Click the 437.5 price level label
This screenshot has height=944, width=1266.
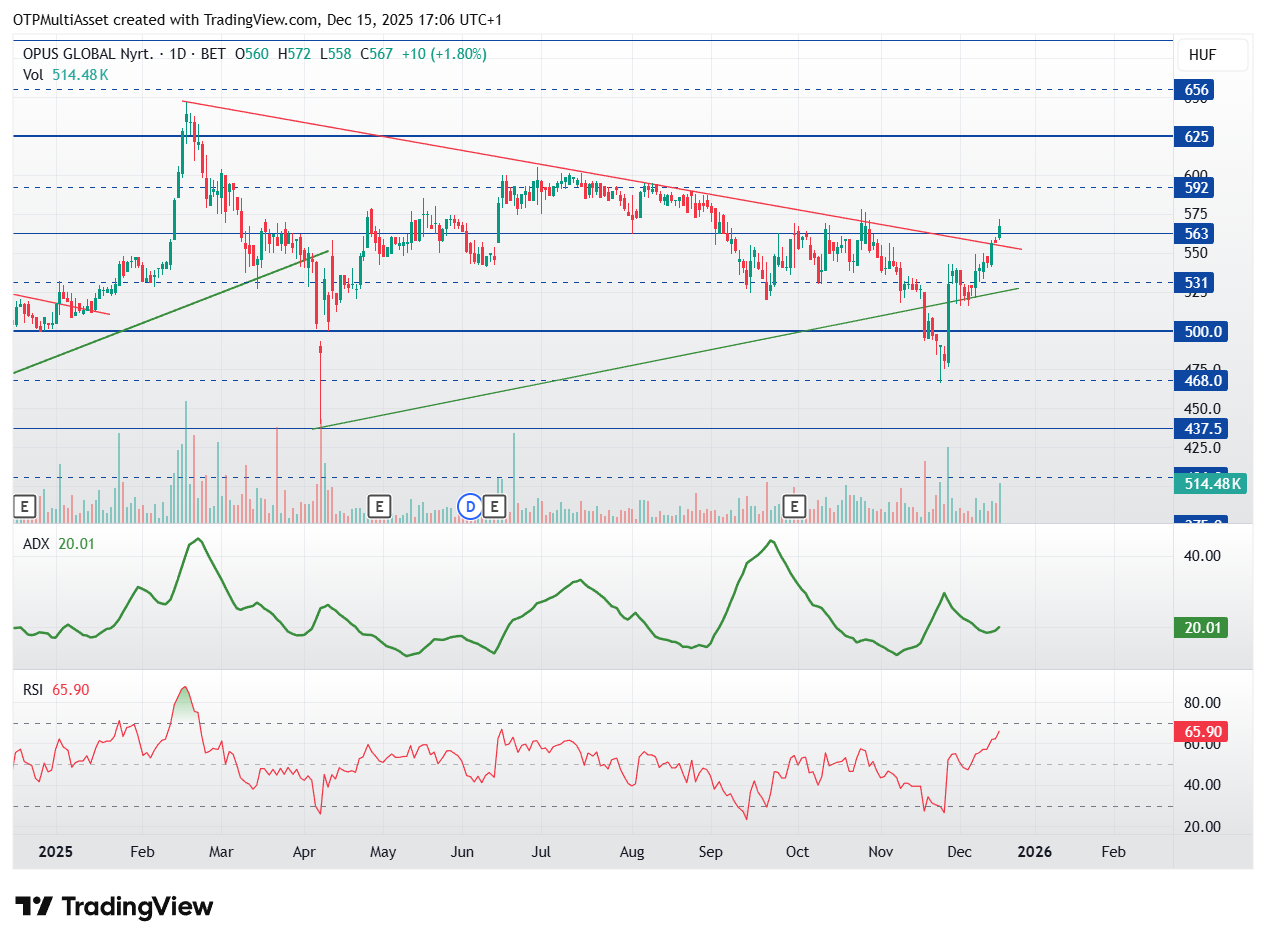click(1200, 428)
